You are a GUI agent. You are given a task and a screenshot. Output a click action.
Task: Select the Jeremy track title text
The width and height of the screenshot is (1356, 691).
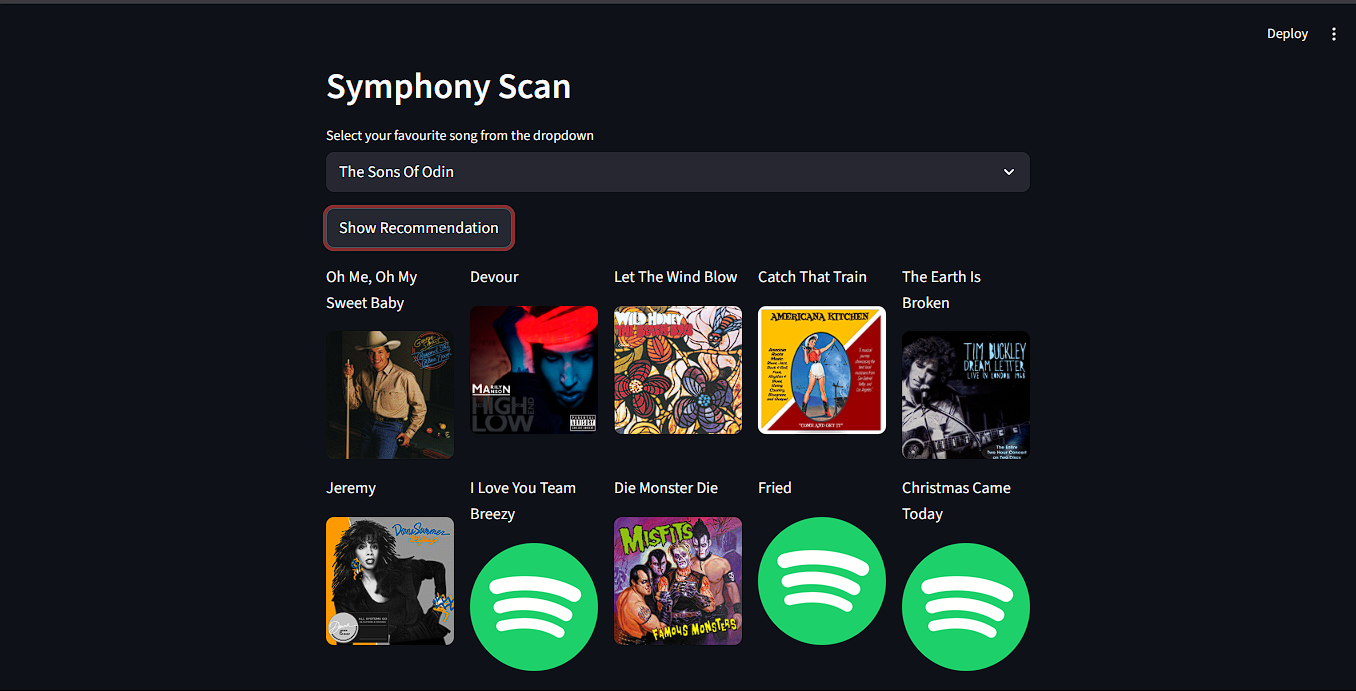(351, 487)
